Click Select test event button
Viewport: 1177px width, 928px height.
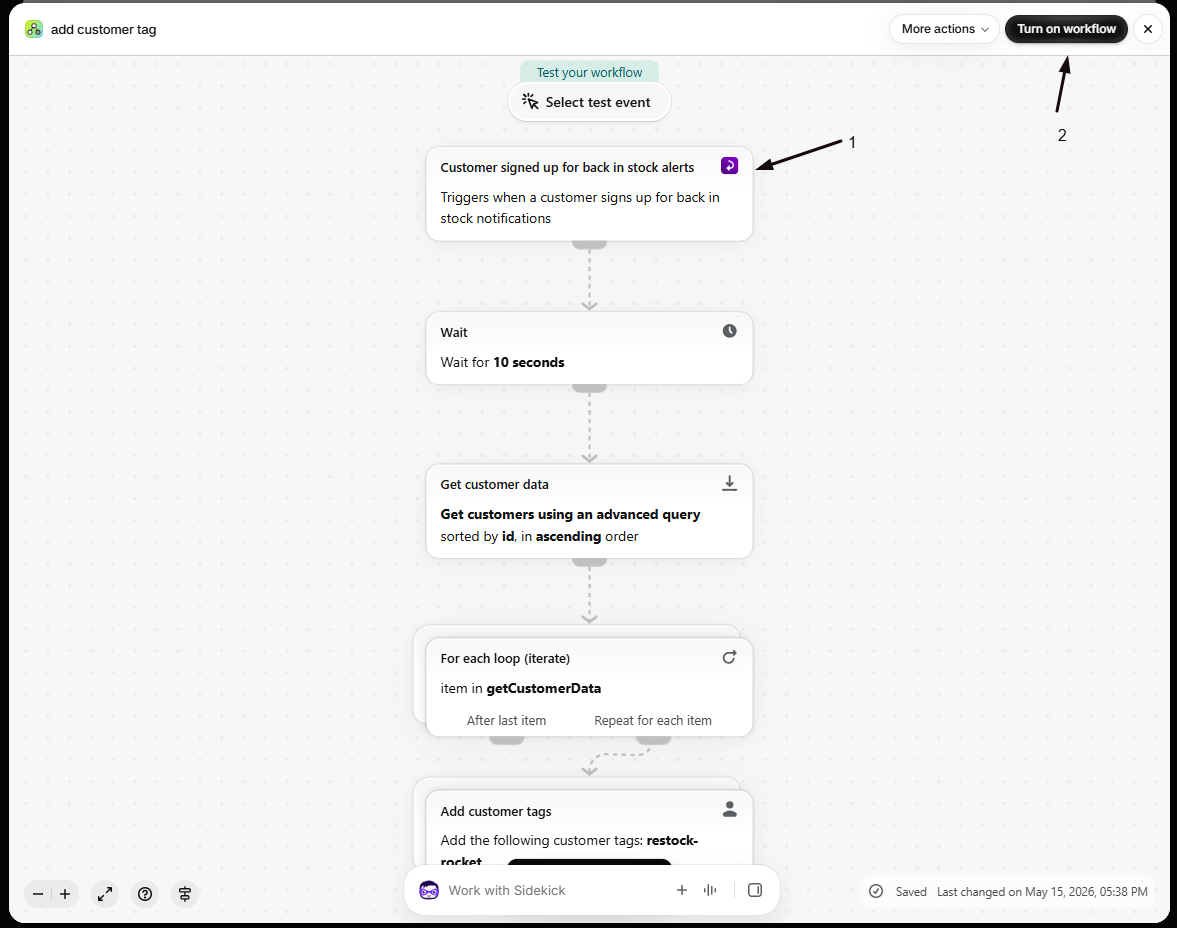(589, 102)
